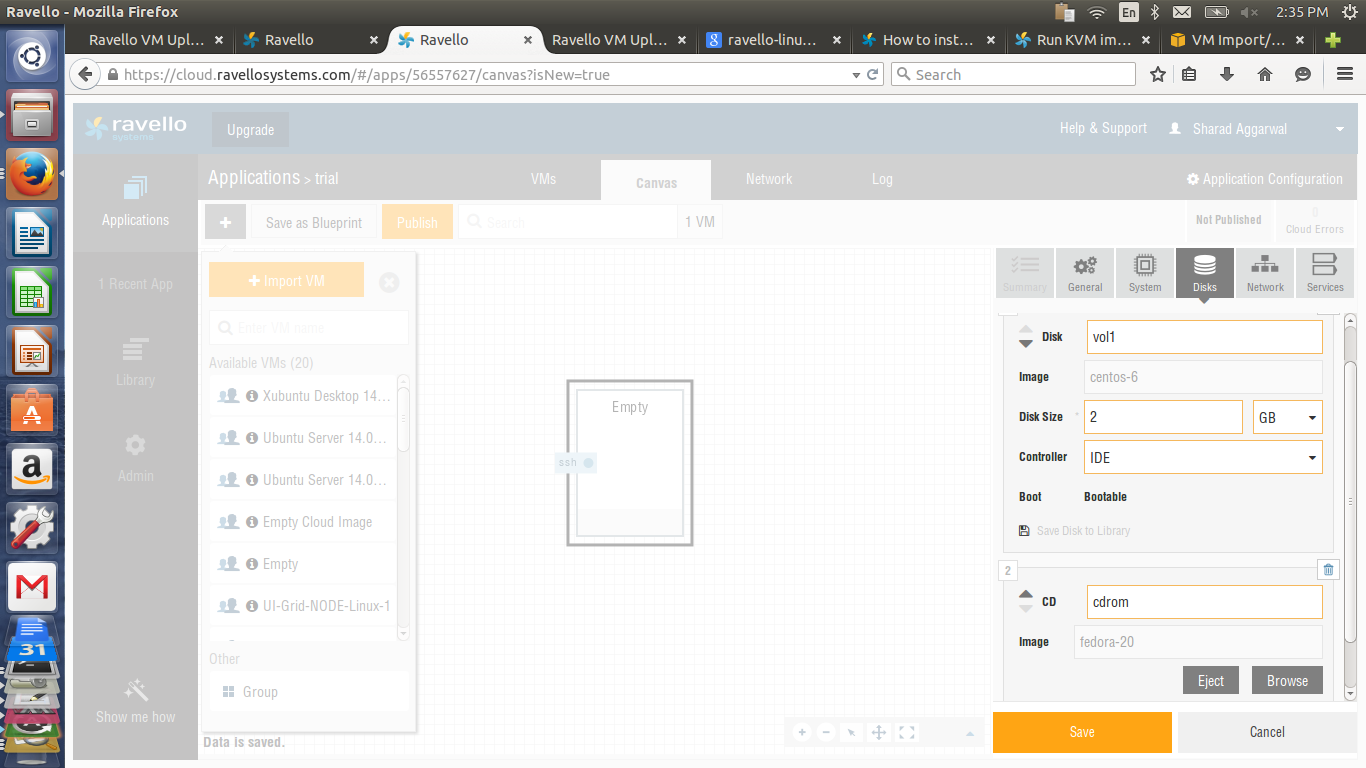
Task: Click the Disk name field containing vol1
Action: 1204,337
